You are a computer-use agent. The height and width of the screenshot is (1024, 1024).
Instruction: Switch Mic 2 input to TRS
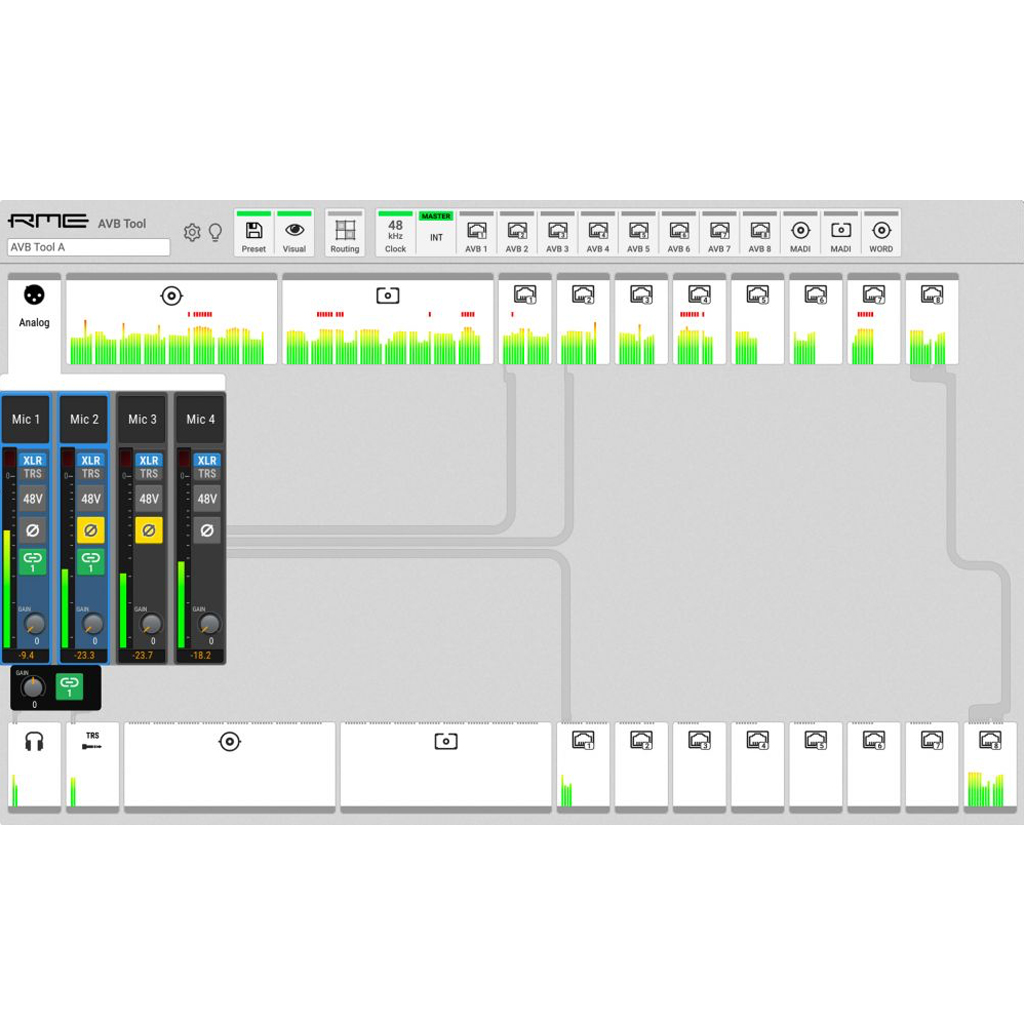90,473
